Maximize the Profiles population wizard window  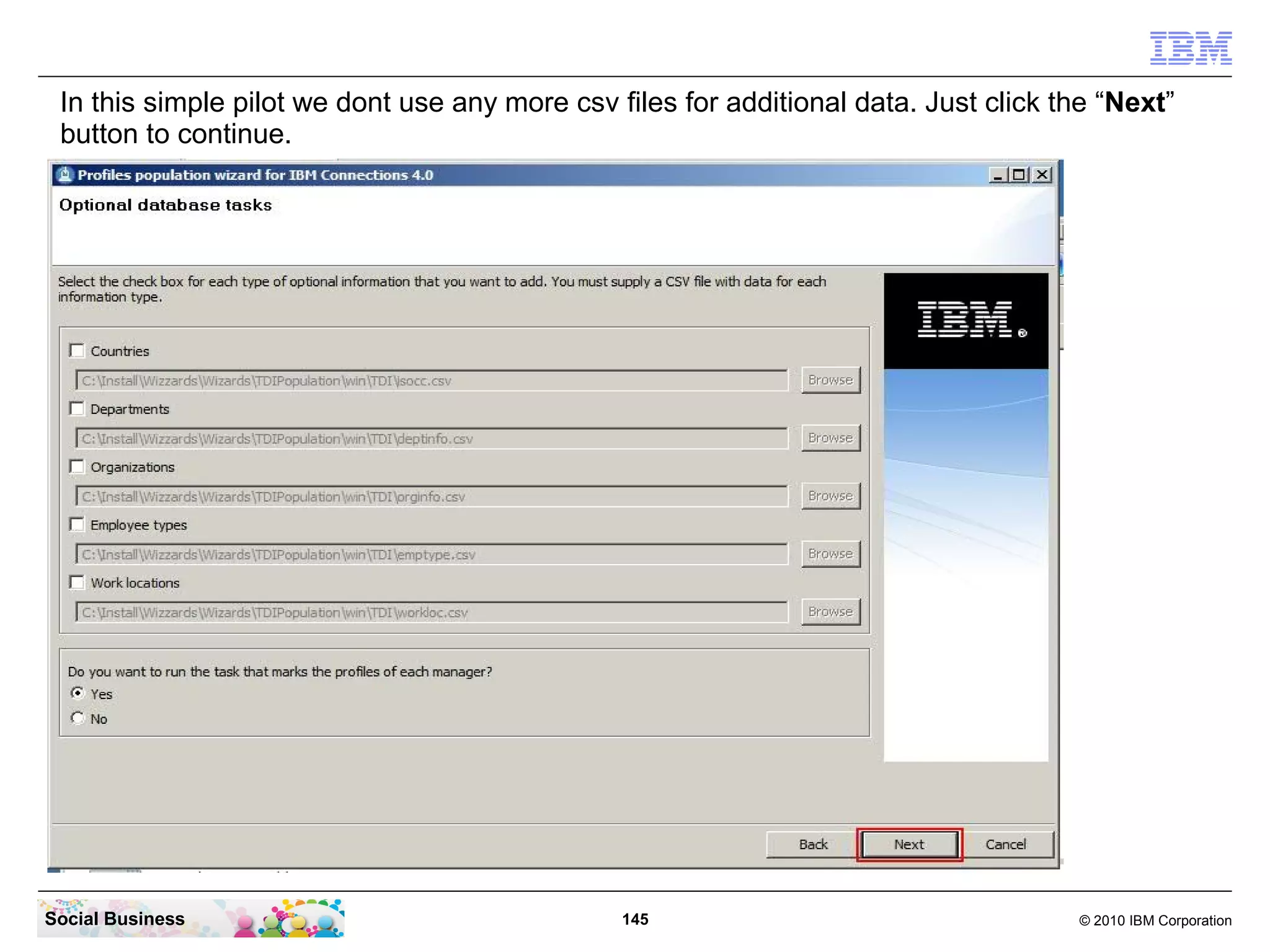coord(1018,175)
